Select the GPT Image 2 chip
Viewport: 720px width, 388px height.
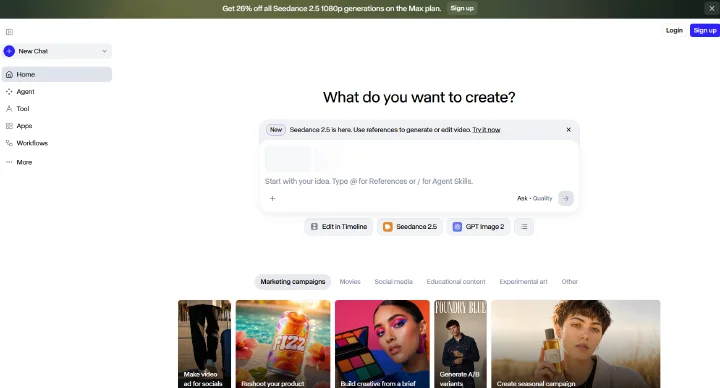478,227
